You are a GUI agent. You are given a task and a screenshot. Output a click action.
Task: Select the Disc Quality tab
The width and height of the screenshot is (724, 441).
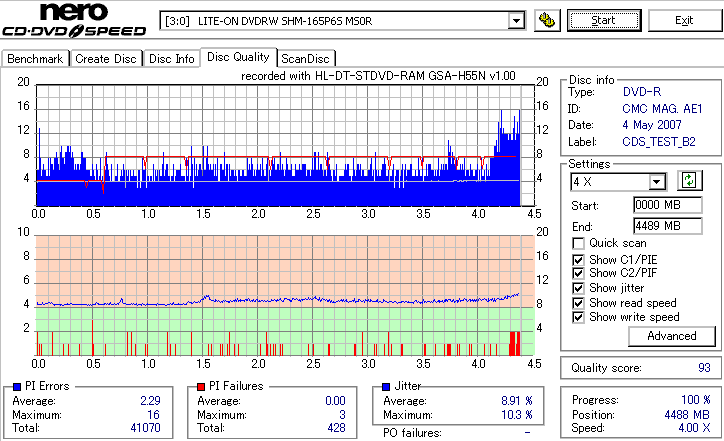(x=238, y=57)
